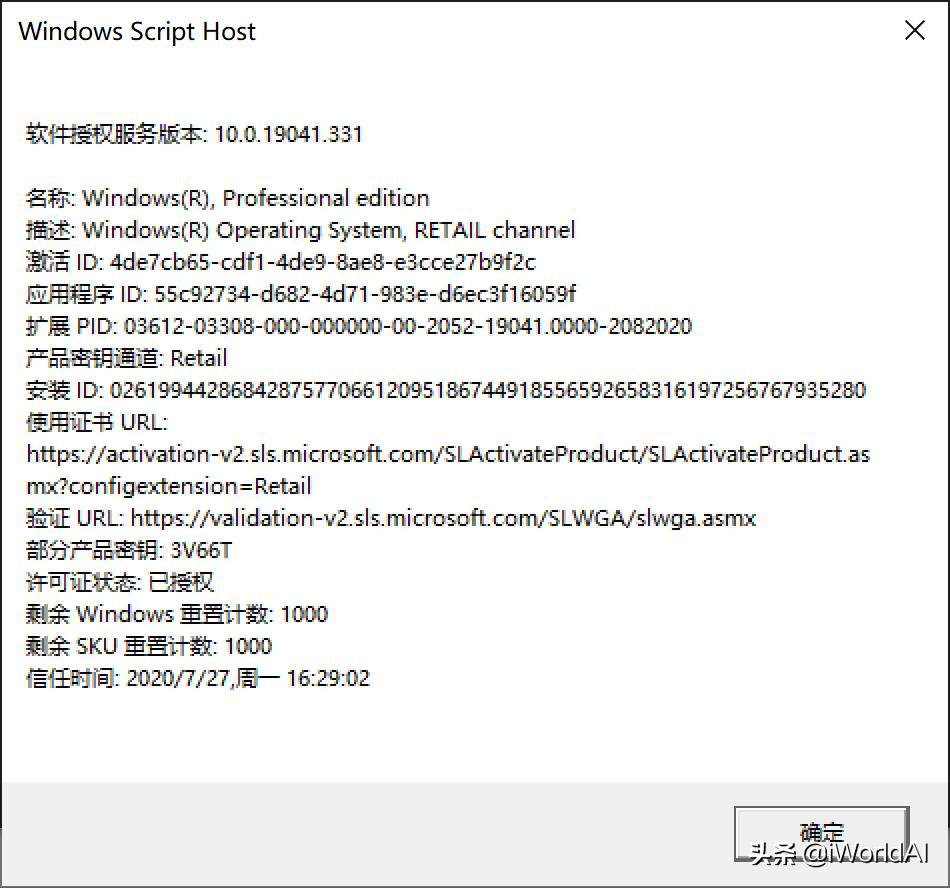The image size is (950, 888).
Task: Click the 部分产品密钥 3V66T line
Action: click(129, 551)
